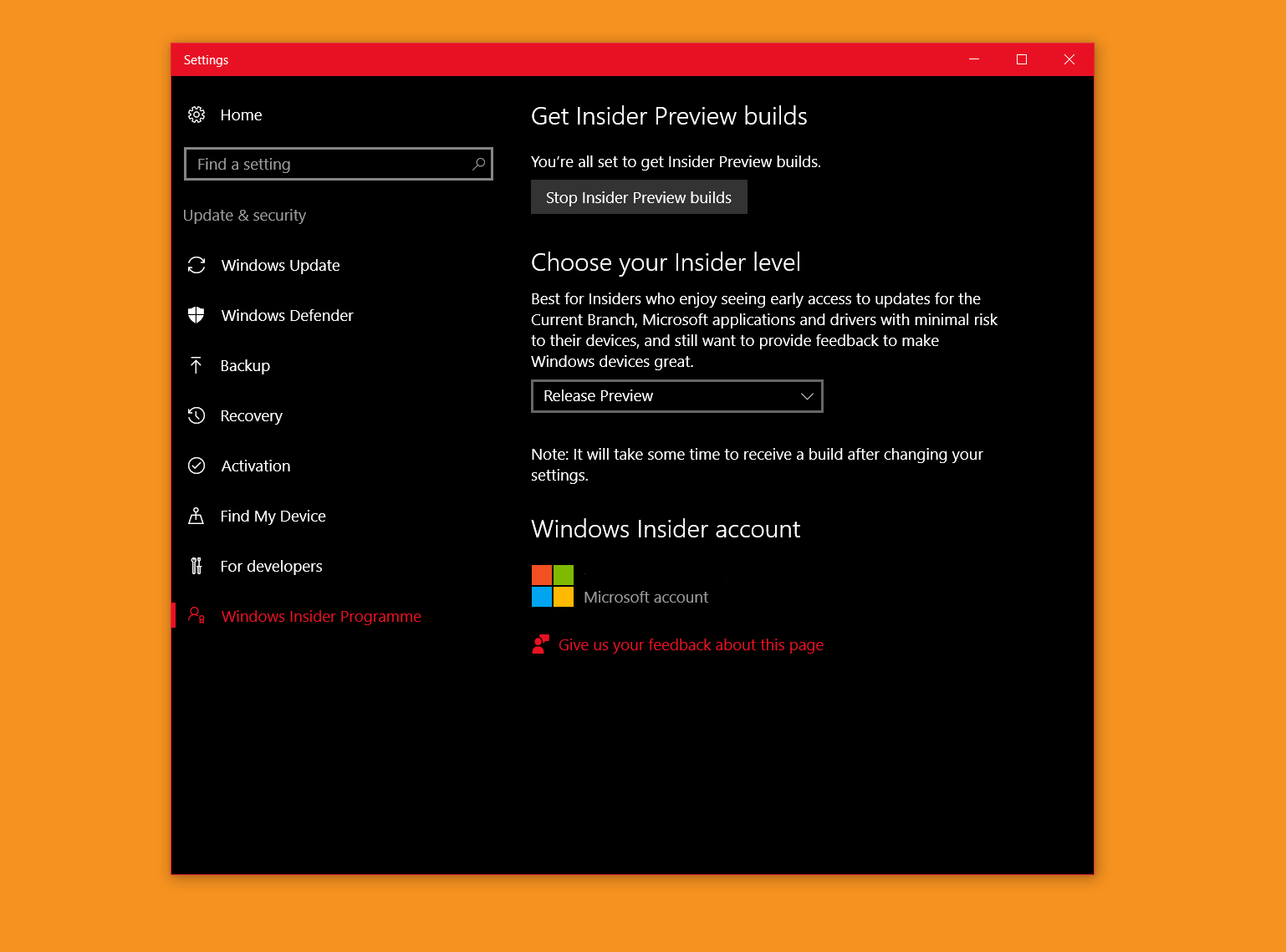Viewport: 1286px width, 952px height.
Task: Click Get Insider Preview builds heading
Action: (x=669, y=116)
